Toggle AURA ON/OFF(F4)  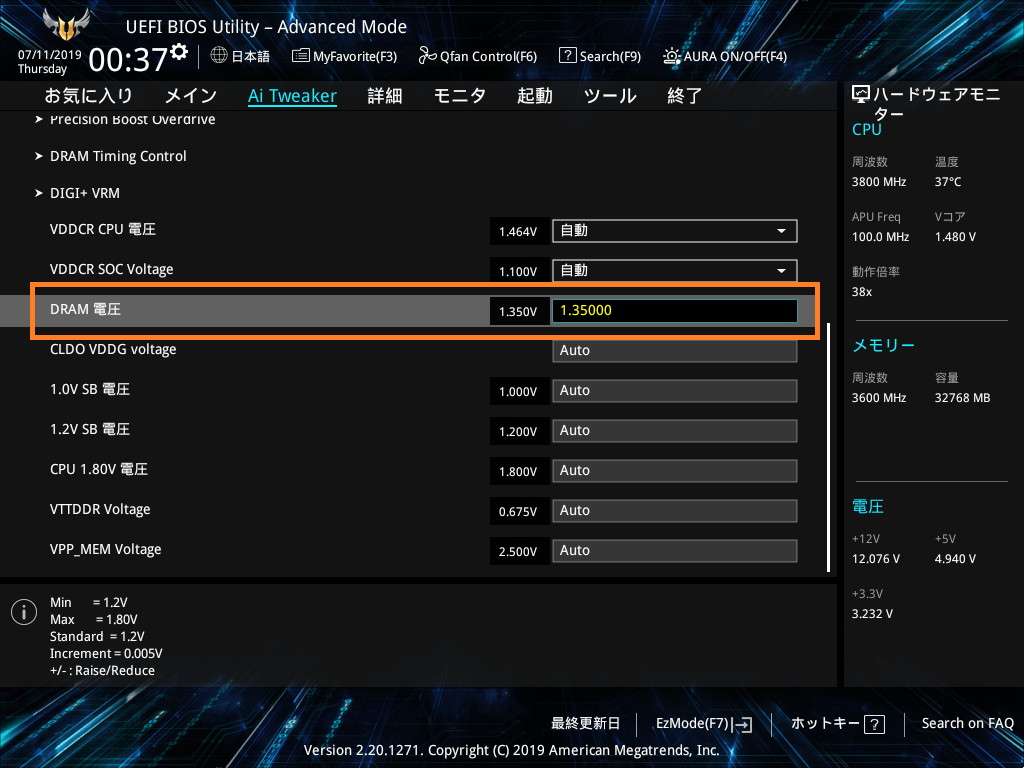coord(725,56)
